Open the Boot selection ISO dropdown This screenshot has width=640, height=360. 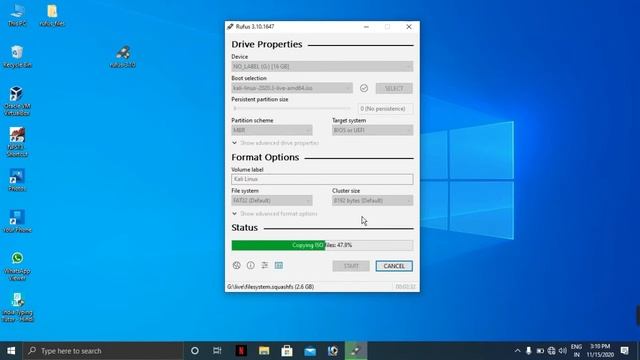(x=292, y=88)
